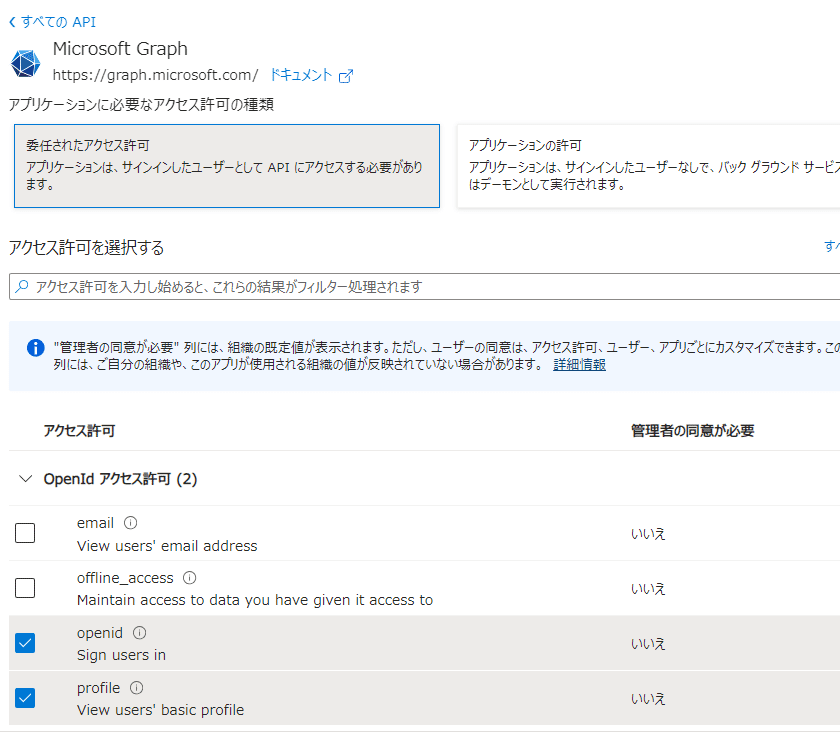
Task: Click 'Sign users in' description text
Action: point(122,655)
